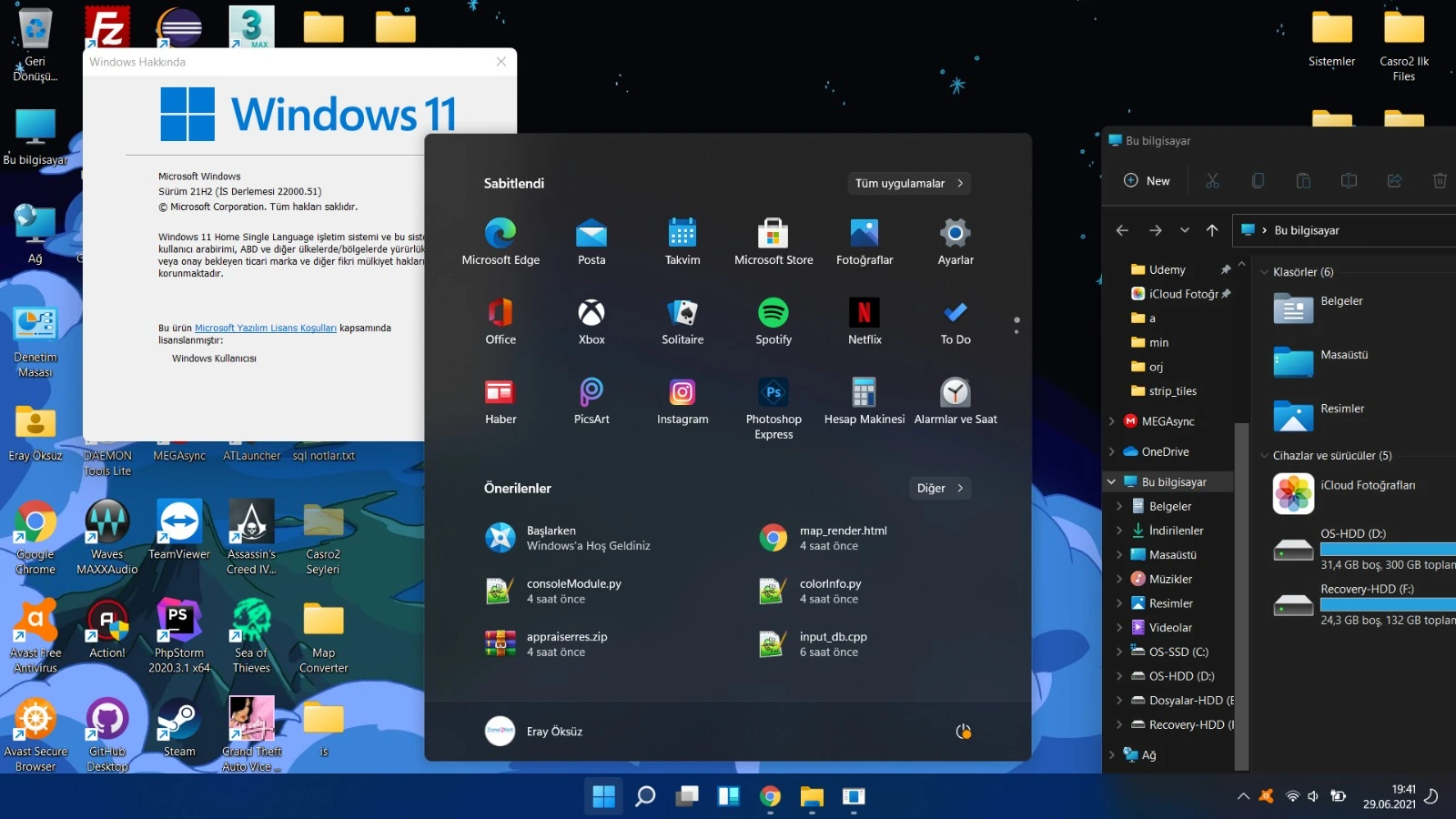The height and width of the screenshot is (819, 1456).
Task: Click New button in Explorer
Action: (1147, 181)
